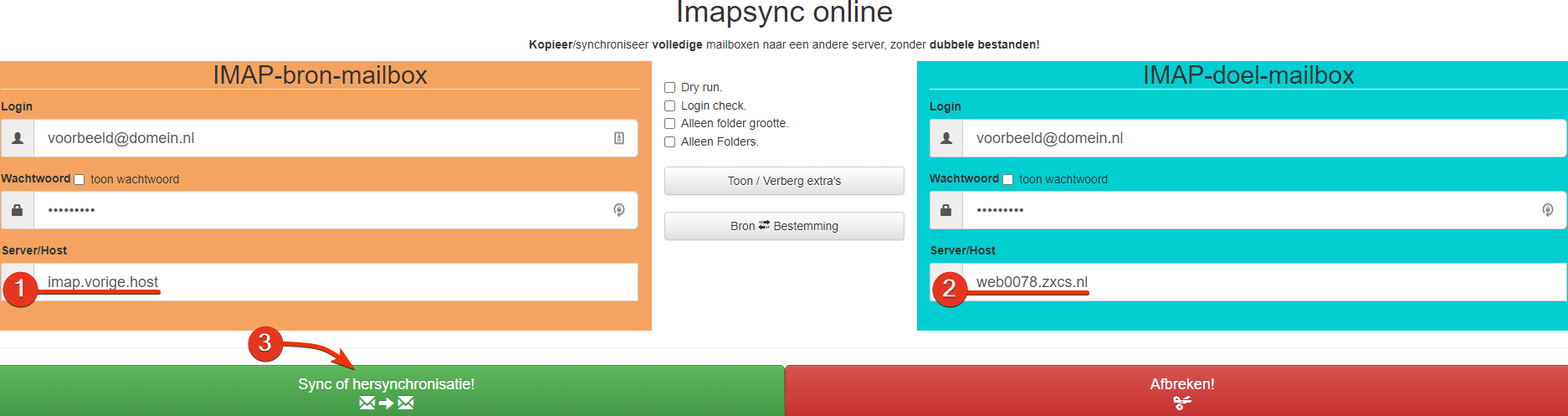Tick the Login check option
Viewport: 1568px width, 416px height.
670,106
